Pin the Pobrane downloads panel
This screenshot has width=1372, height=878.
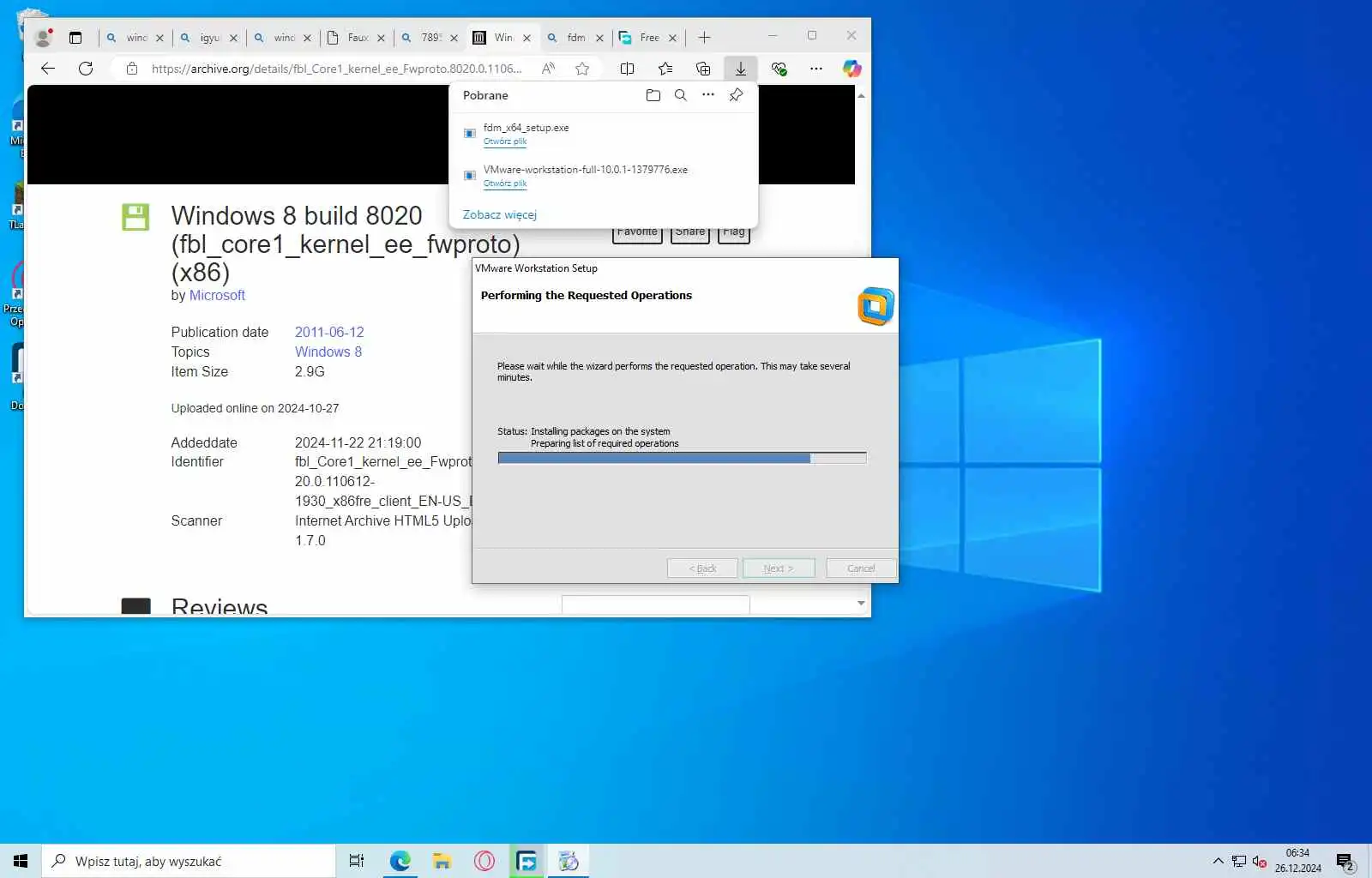[736, 95]
